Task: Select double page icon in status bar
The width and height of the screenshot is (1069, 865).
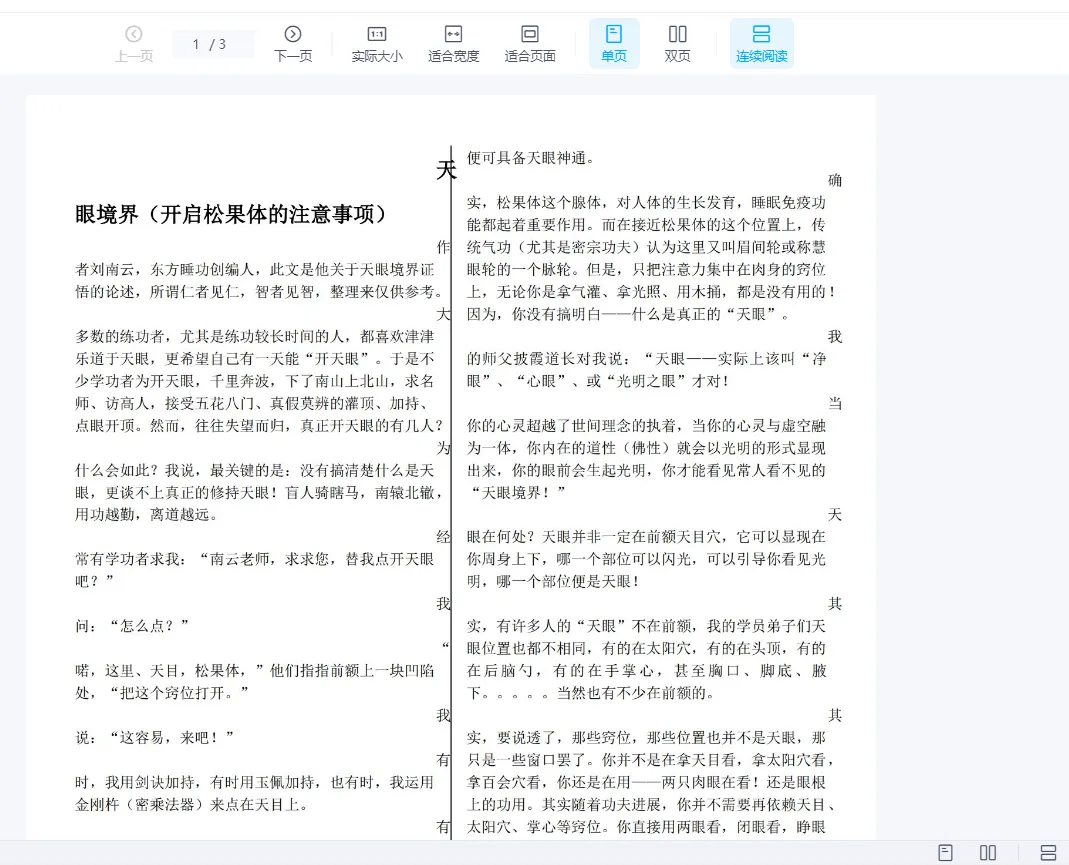Action: 988,853
